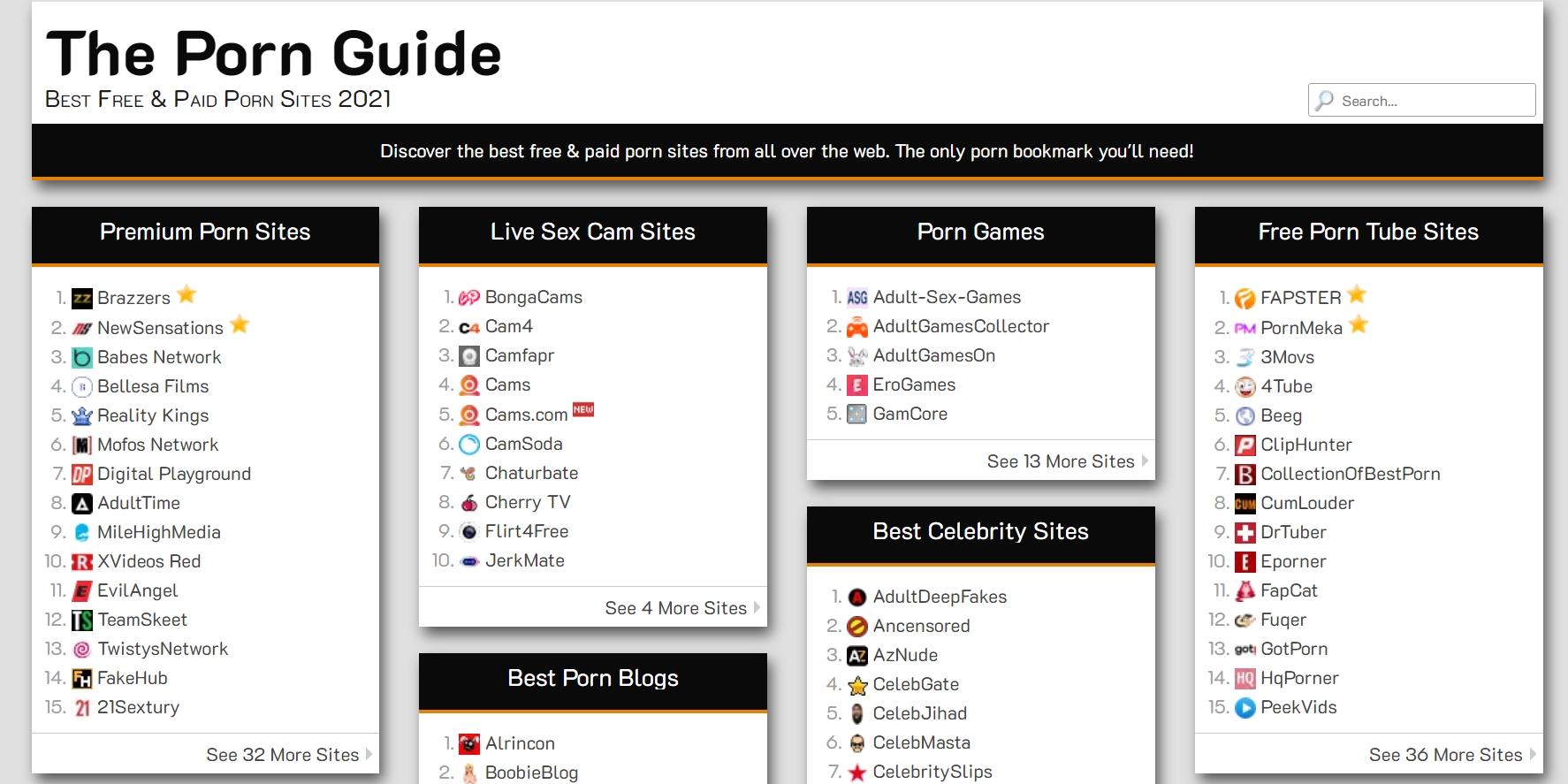Click the Adult-Sex-Games ASG icon
Image resolution: width=1568 pixels, height=784 pixels.
coord(857,298)
